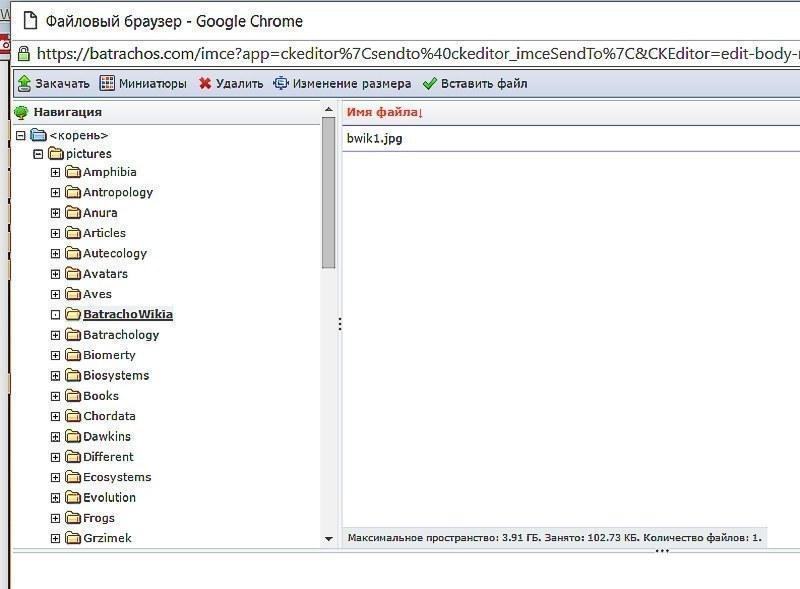
Task: Click the Закачать upload icon
Action: [x=24, y=83]
